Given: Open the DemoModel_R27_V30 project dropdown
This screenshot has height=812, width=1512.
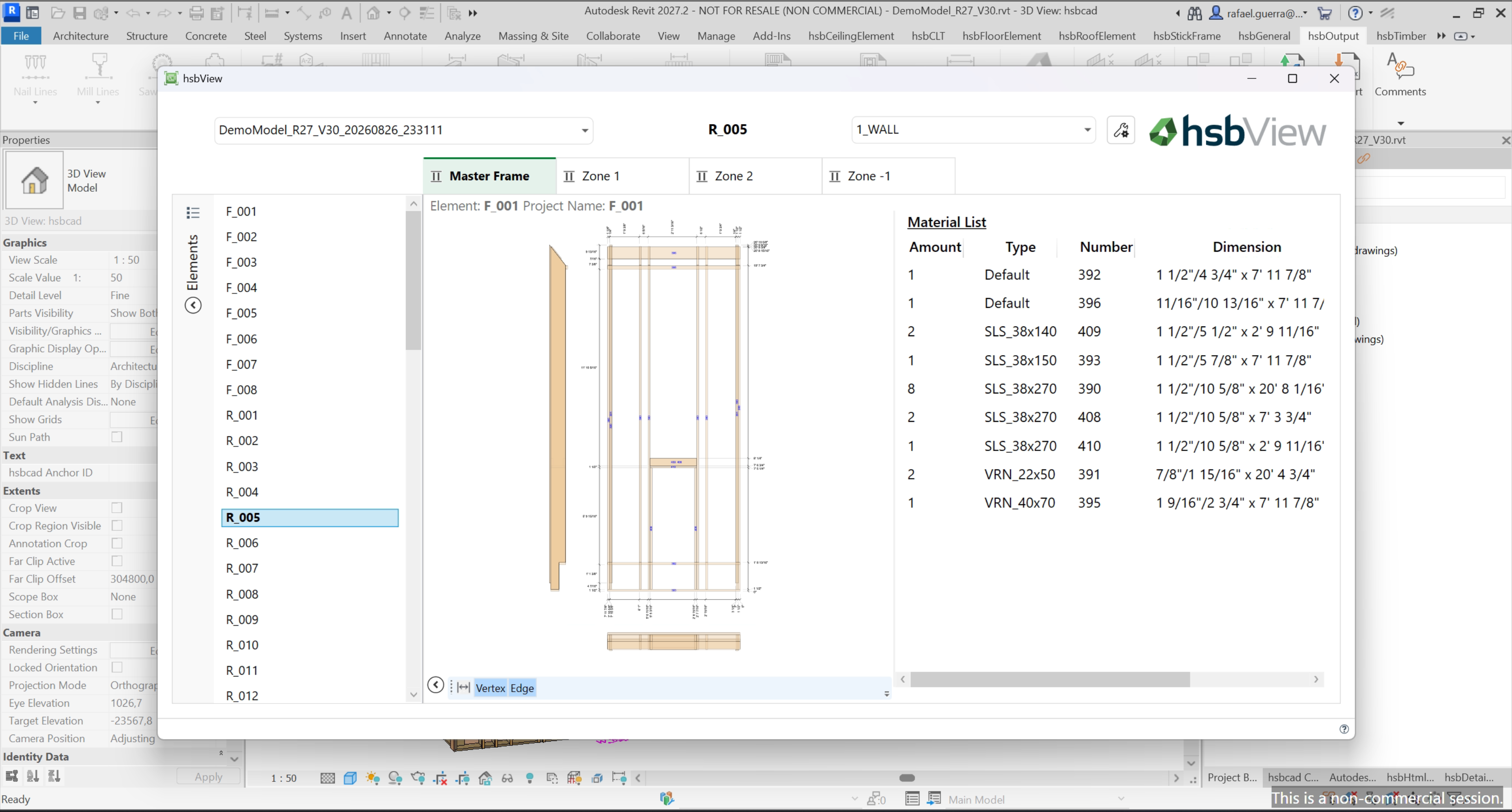Looking at the screenshot, I should 404,130.
